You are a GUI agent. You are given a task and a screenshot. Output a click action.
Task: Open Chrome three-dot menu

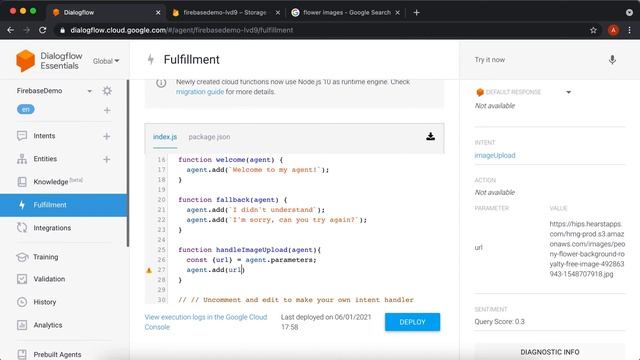pos(630,30)
